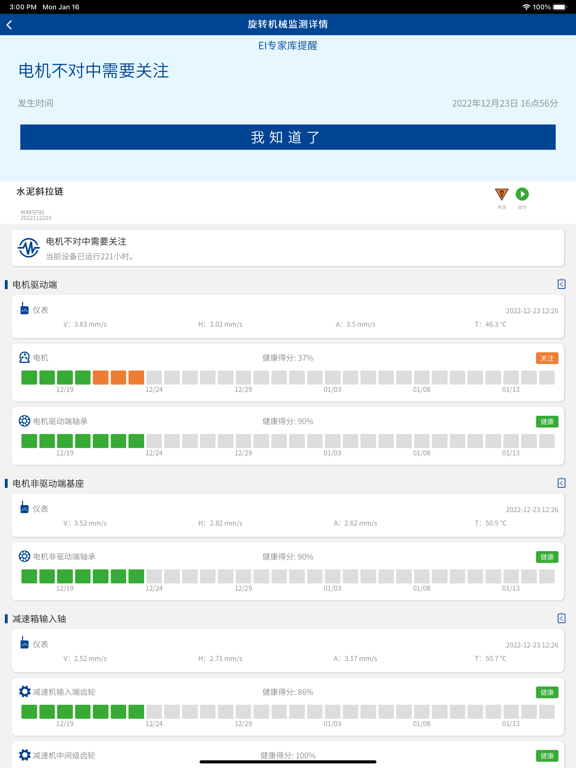The width and height of the screenshot is (576, 768).
Task: Tap the 电机驱动端 section heading
Action: (x=35, y=285)
